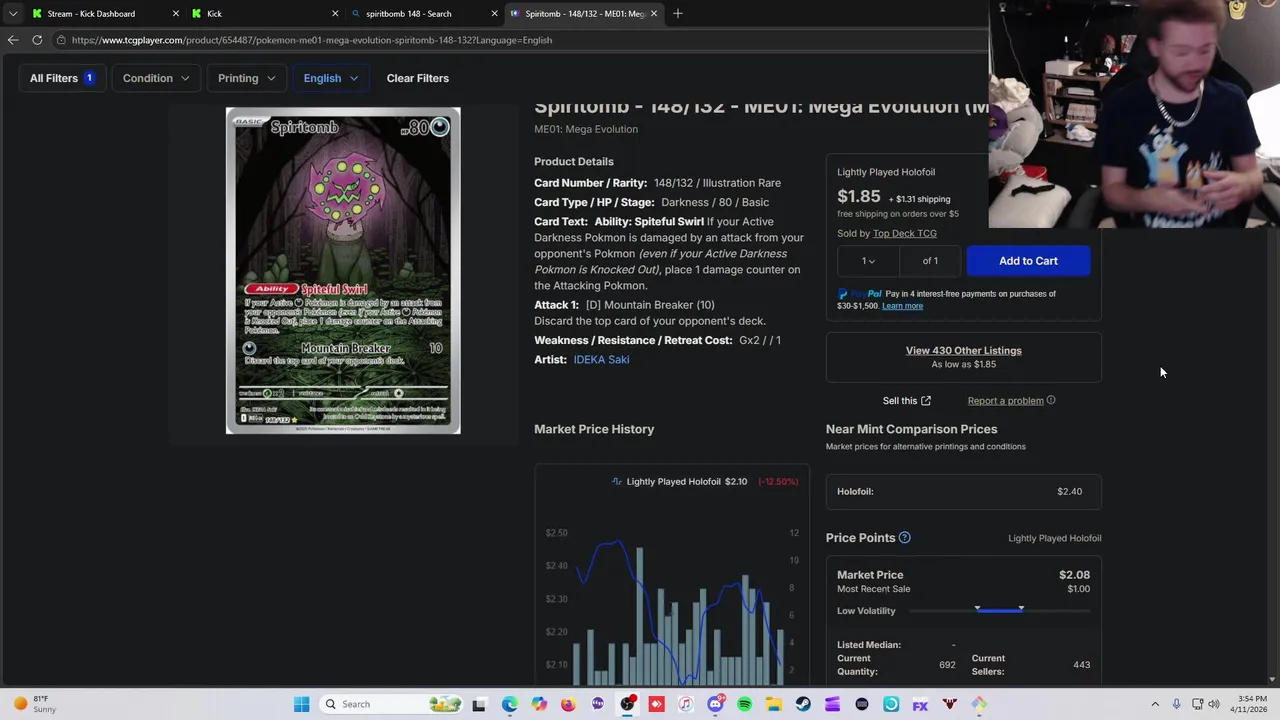Open the FX app taskbar icon
The height and width of the screenshot is (720, 1280).
(x=920, y=704)
